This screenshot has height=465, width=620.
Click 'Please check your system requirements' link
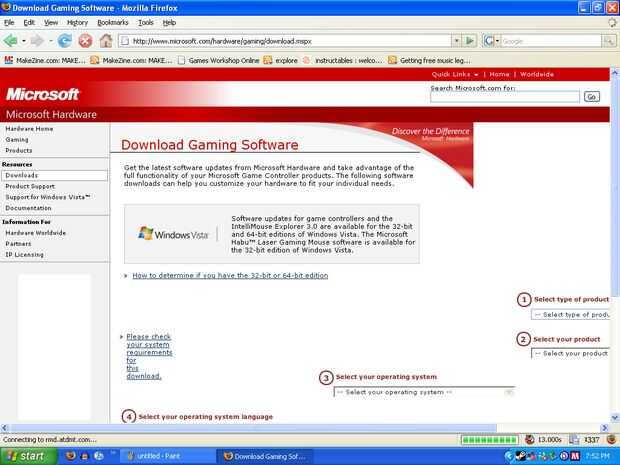pyautogui.click(x=149, y=356)
